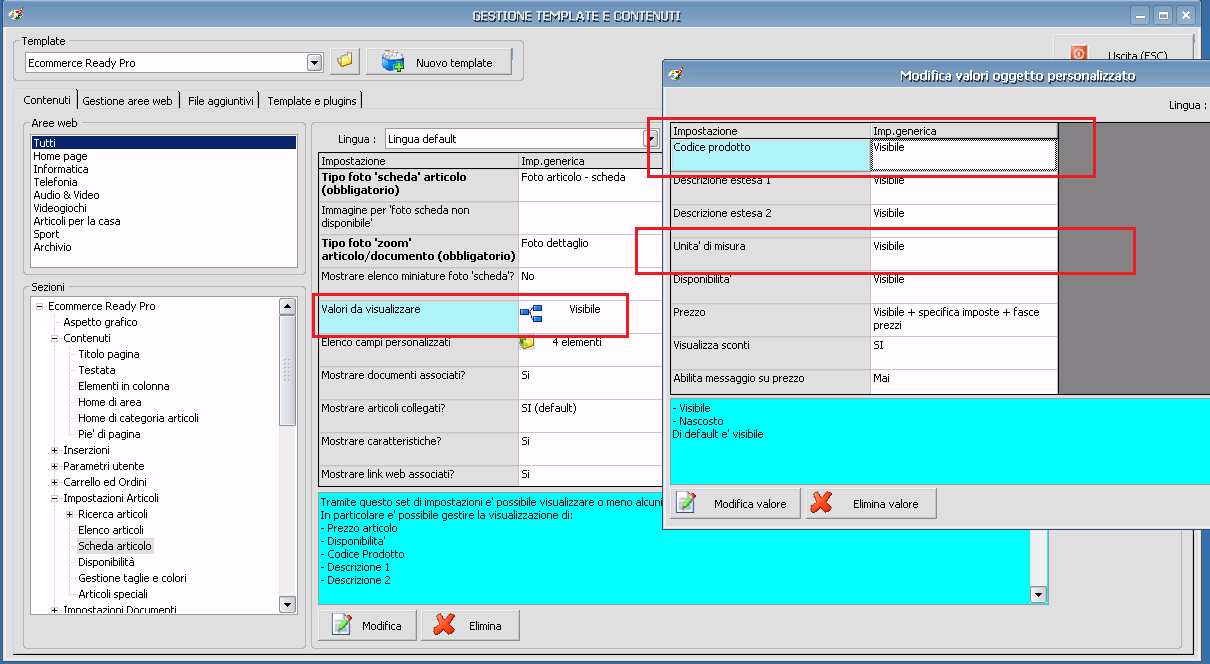
Task: Select Descrizione estesa 1 row
Action: click(x=864, y=188)
